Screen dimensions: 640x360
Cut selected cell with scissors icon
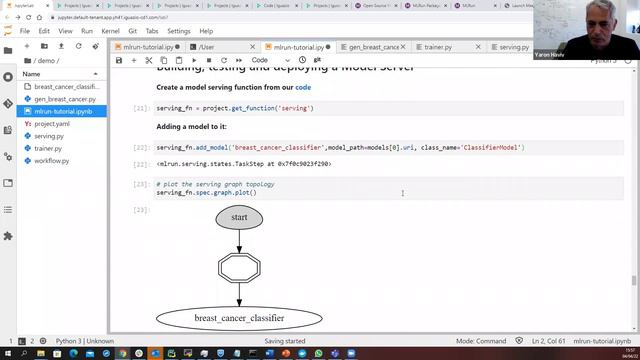click(149, 60)
